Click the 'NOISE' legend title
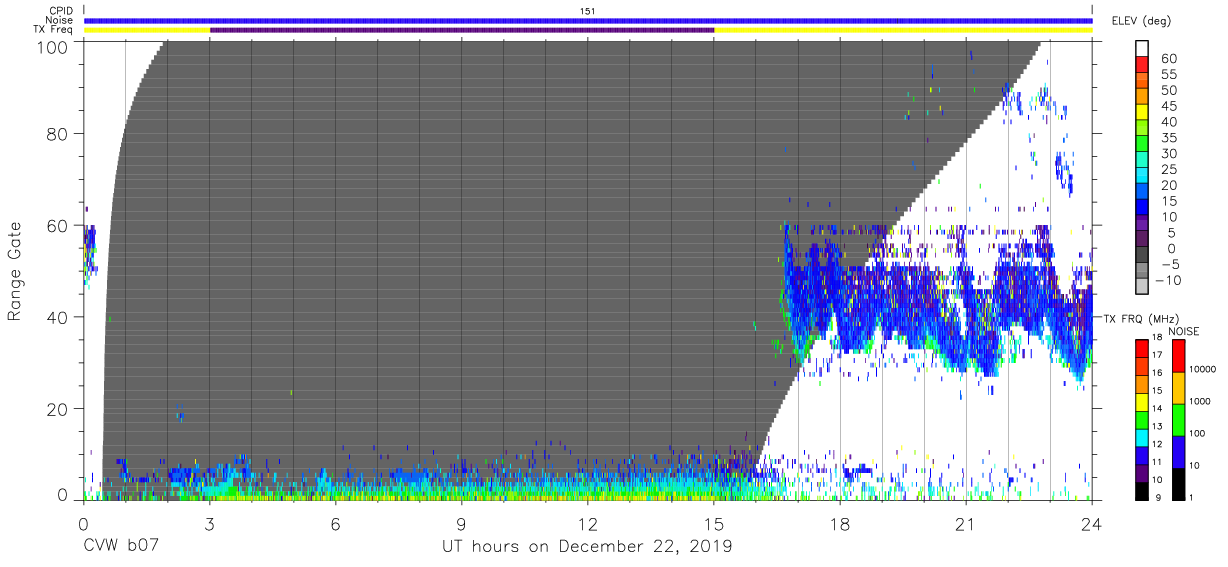The height and width of the screenshot is (567, 1228). (1184, 331)
